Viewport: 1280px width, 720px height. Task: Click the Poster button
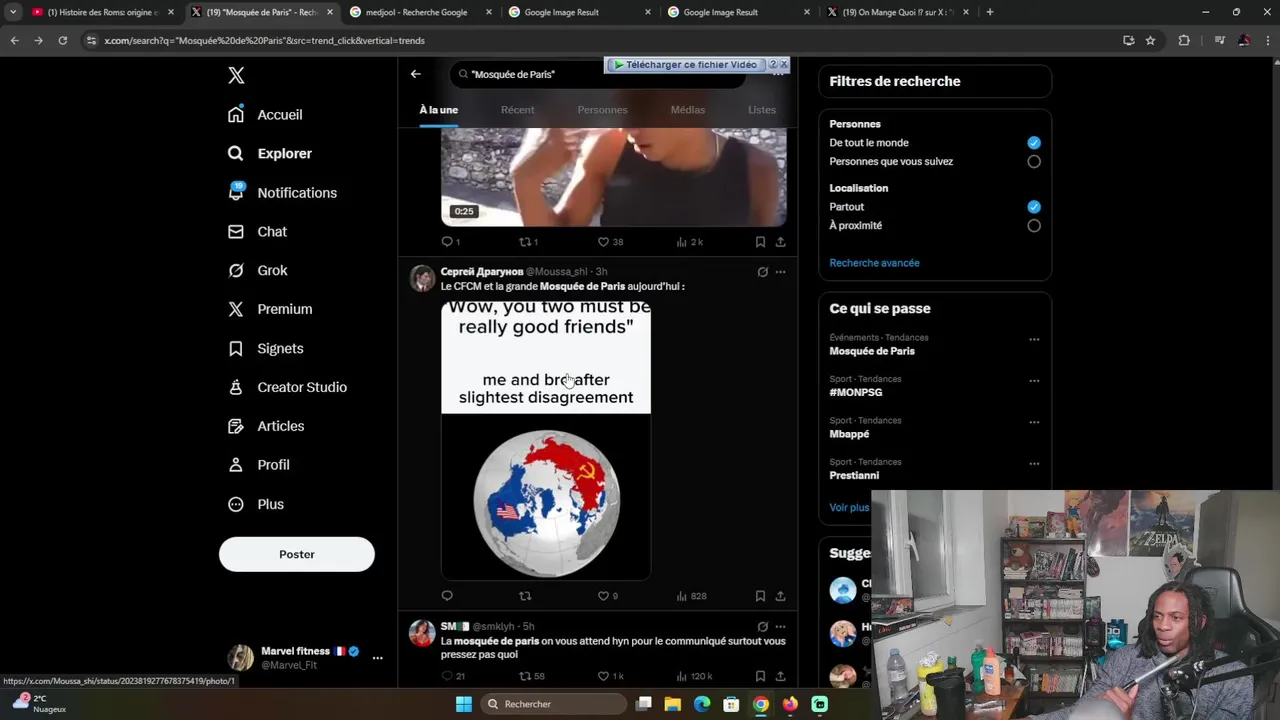tap(297, 554)
